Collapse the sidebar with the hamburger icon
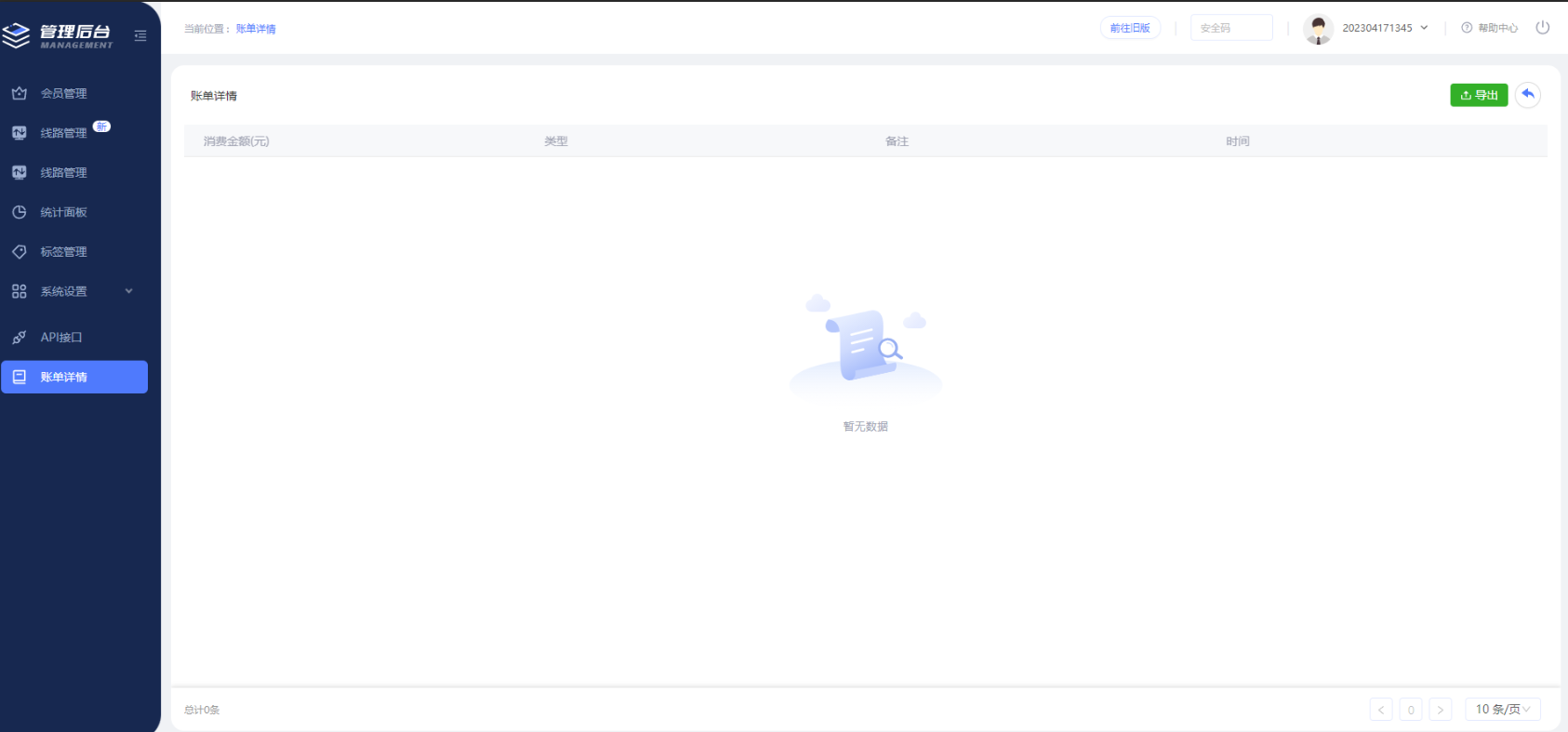Viewport: 1568px width, 732px height. coord(140,36)
